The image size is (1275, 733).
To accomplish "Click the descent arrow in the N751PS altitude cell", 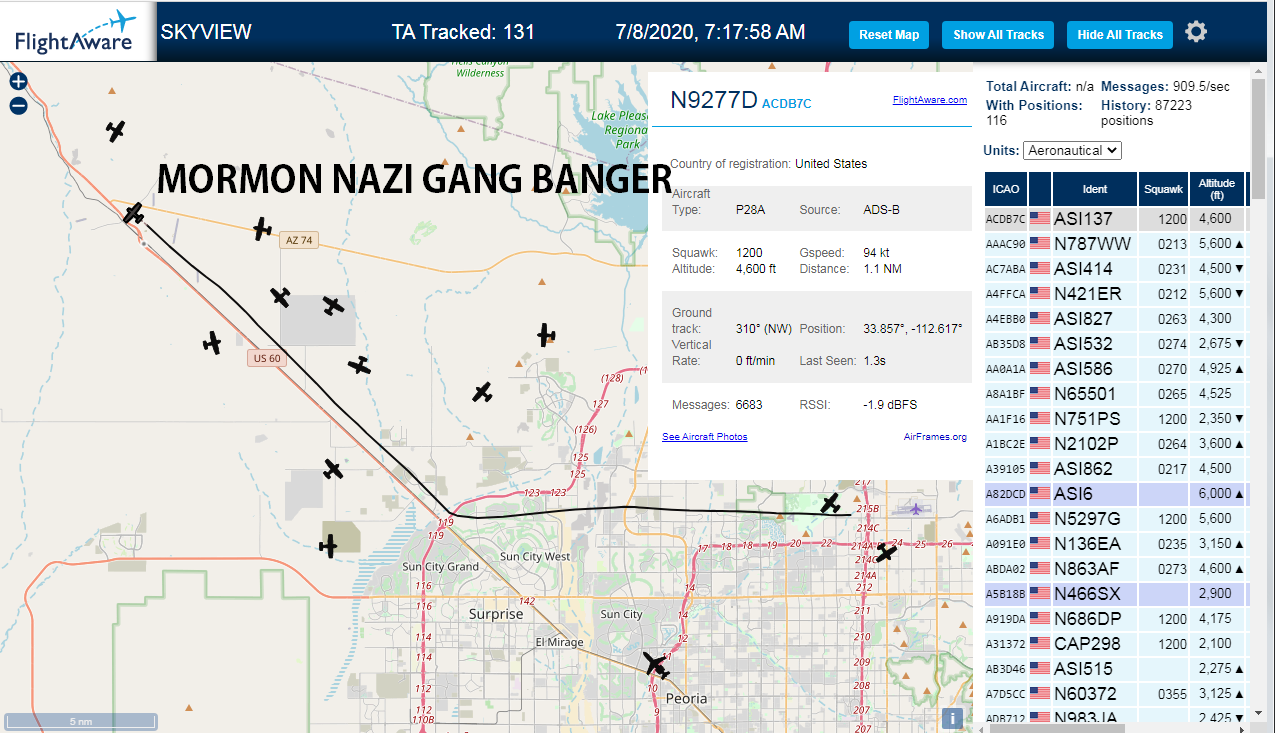I will click(1239, 419).
